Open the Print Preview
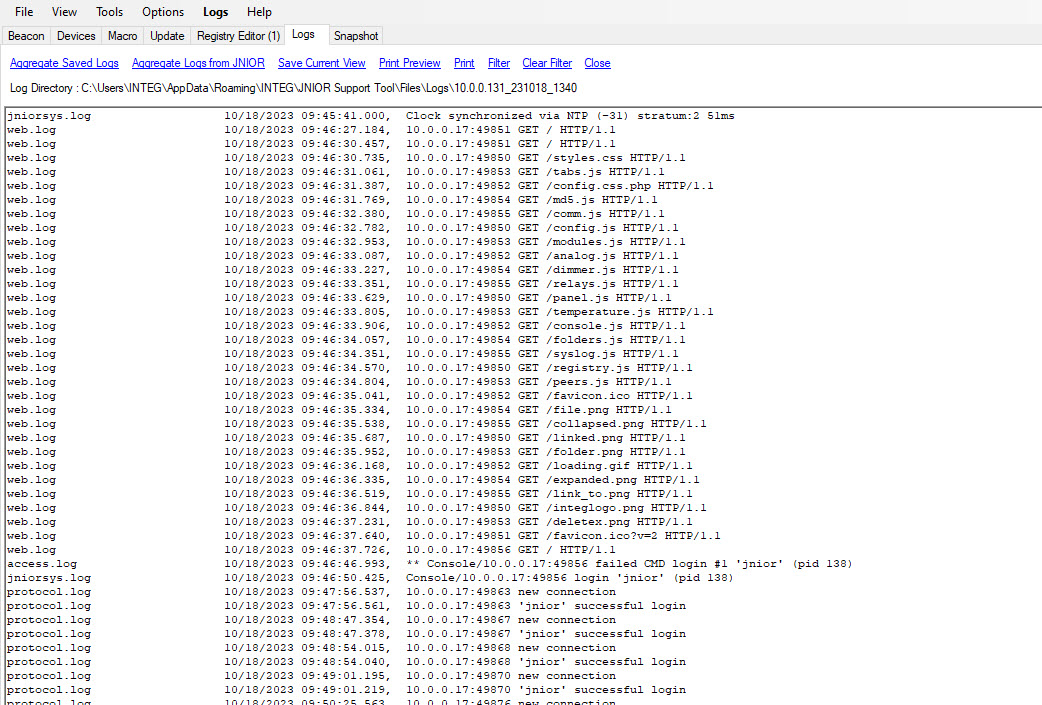The height and width of the screenshot is (705, 1042). pyautogui.click(x=409, y=63)
